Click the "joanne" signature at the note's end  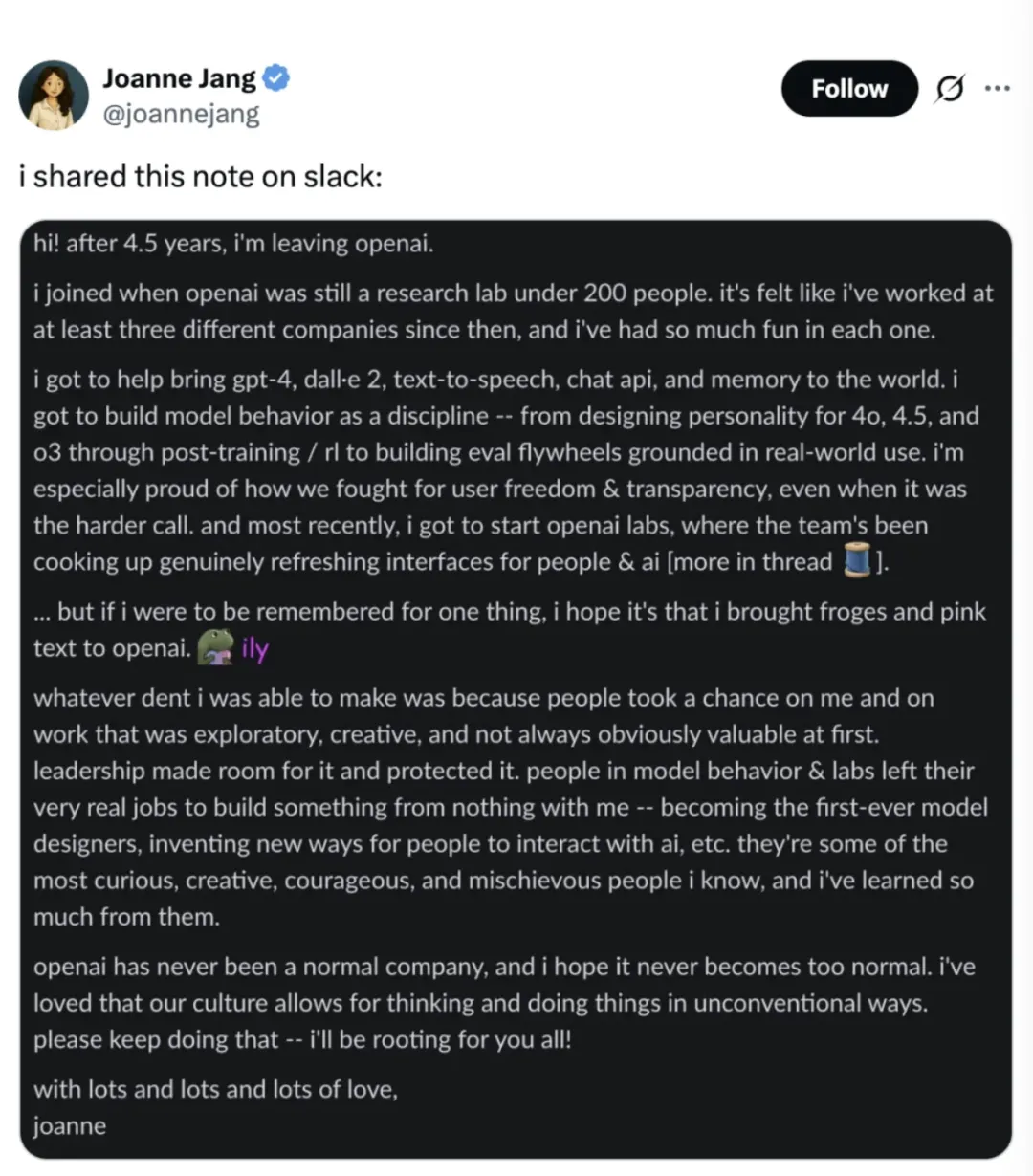(x=70, y=1125)
